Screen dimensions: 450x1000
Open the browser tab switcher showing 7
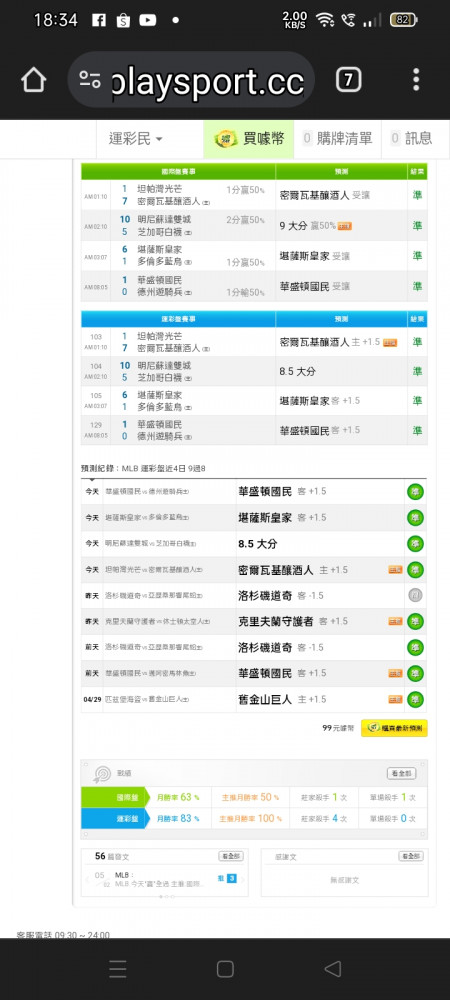pos(349,80)
